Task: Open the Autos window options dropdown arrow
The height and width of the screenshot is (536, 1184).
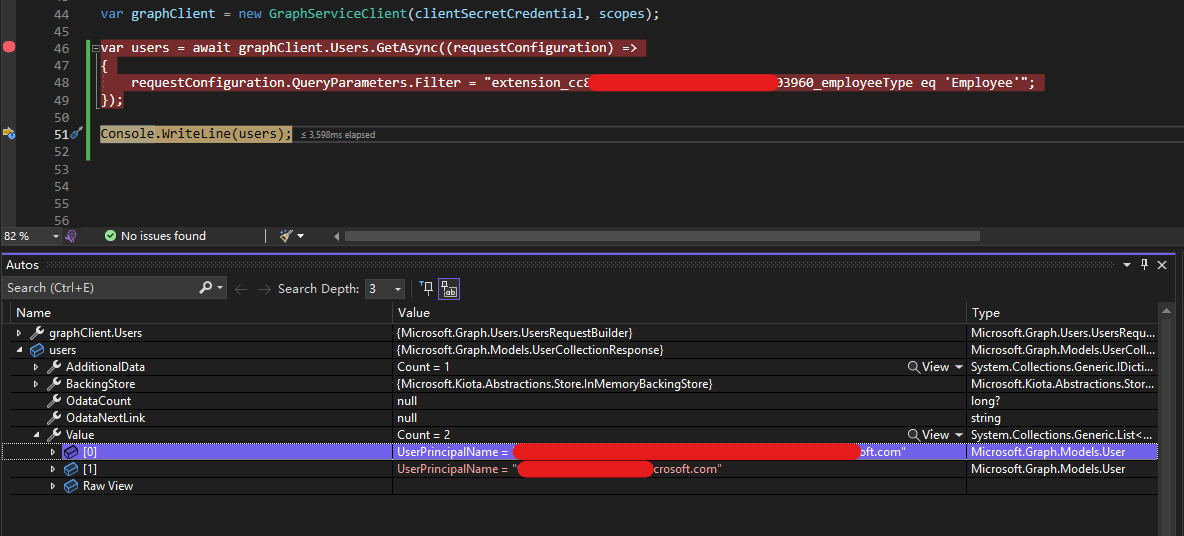Action: tap(1127, 265)
